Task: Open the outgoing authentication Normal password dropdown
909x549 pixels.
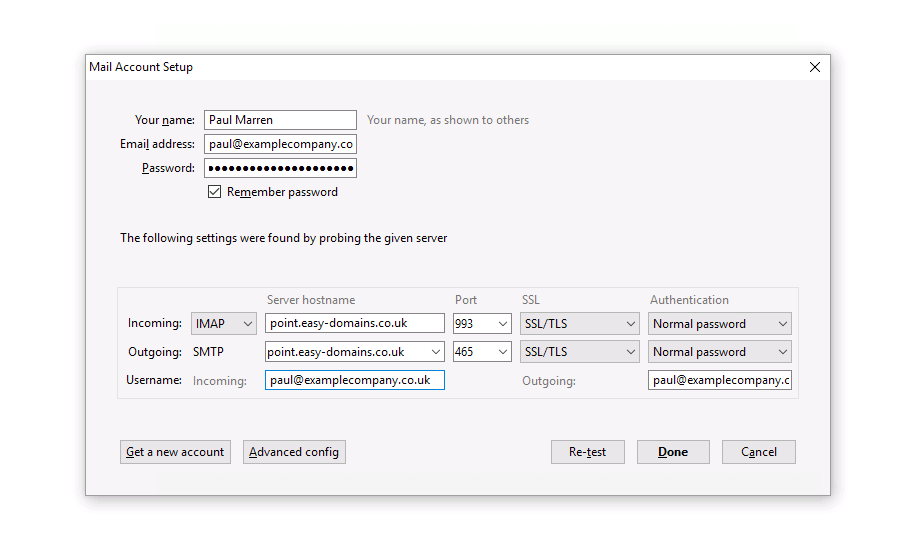Action: click(x=719, y=352)
